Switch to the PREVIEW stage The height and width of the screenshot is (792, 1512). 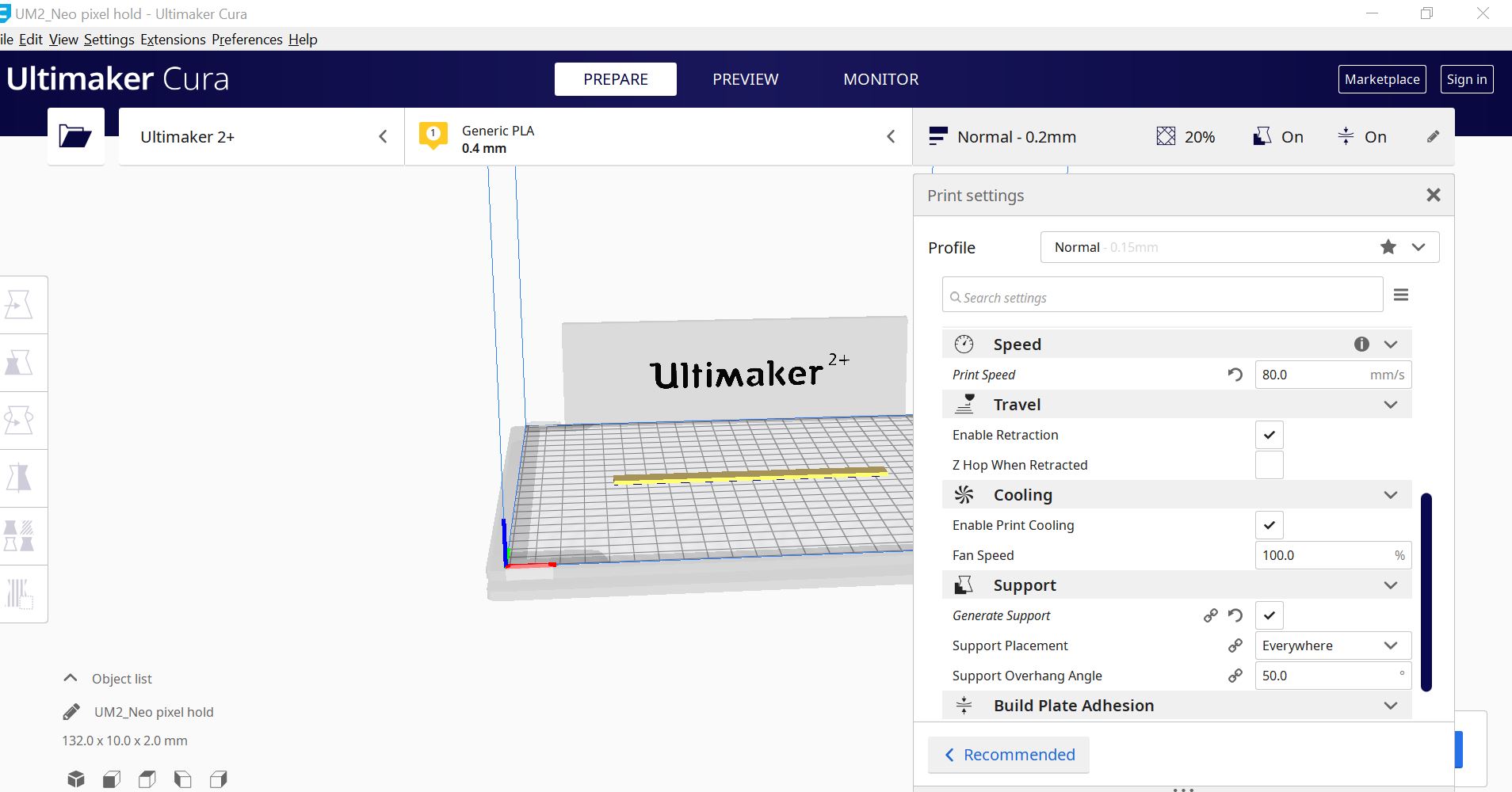(x=745, y=79)
